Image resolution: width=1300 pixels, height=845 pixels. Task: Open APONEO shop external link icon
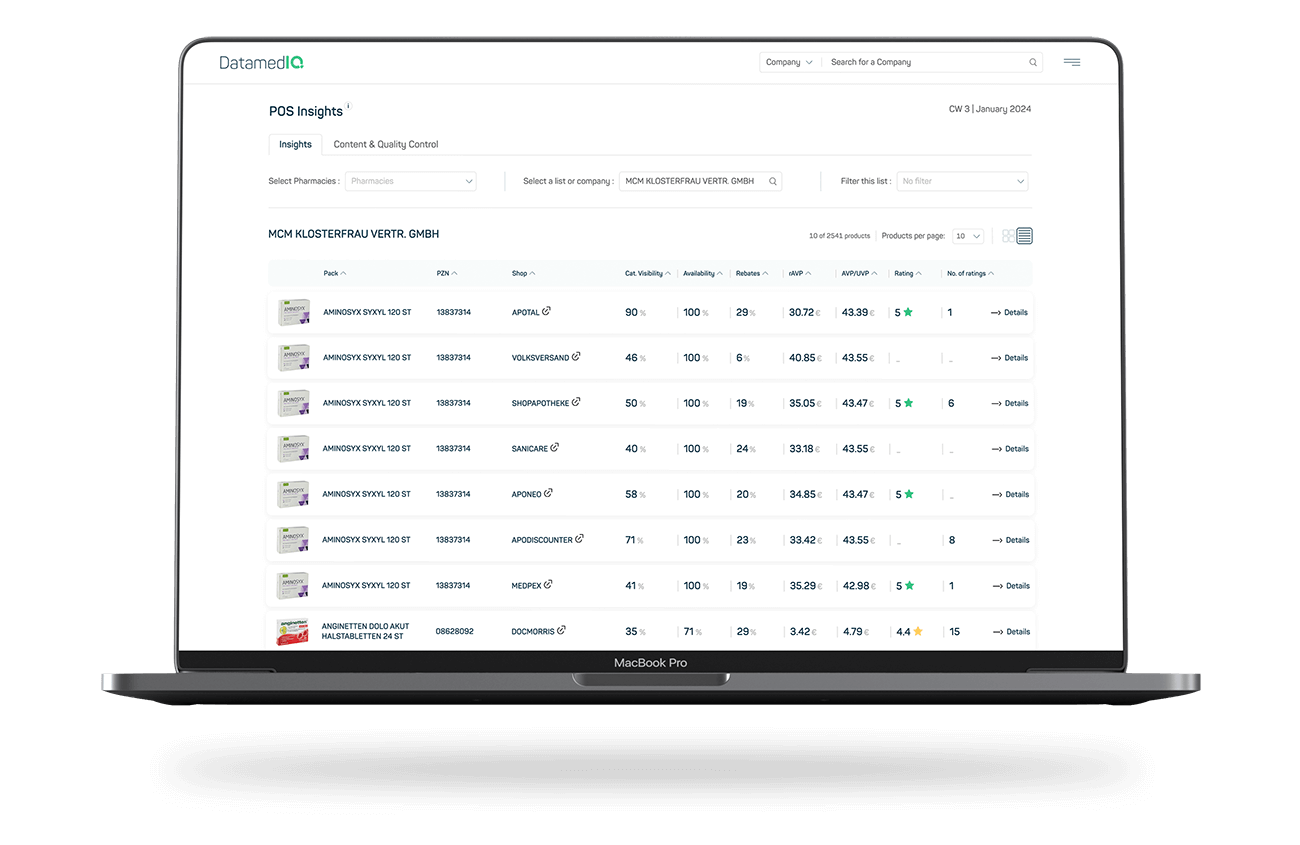point(548,493)
